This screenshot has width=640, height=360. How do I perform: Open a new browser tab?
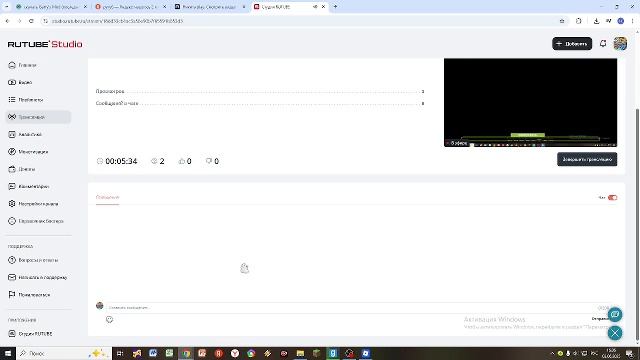coord(336,7)
